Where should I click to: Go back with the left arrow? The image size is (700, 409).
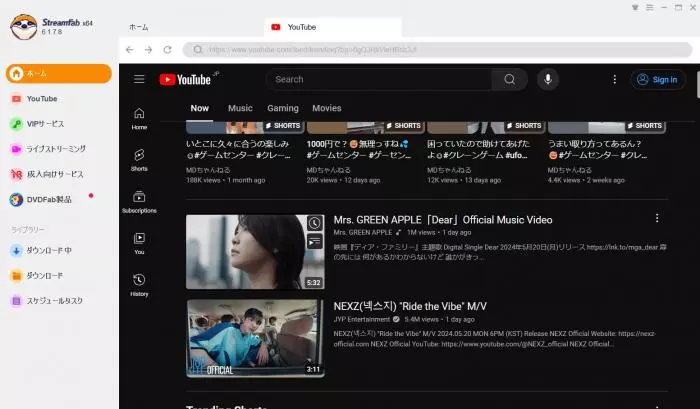click(129, 50)
